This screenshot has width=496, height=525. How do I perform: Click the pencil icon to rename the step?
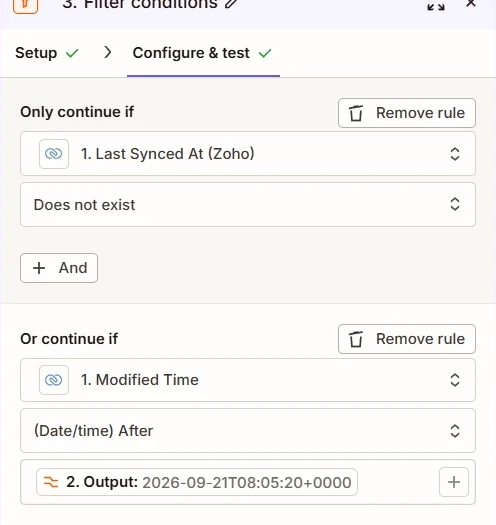[231, 3]
